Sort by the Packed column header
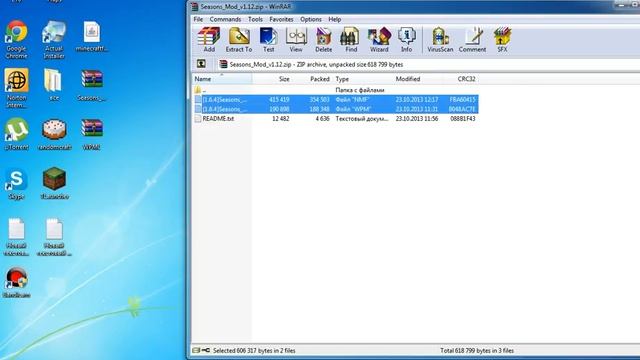The image size is (640, 360). click(x=312, y=79)
